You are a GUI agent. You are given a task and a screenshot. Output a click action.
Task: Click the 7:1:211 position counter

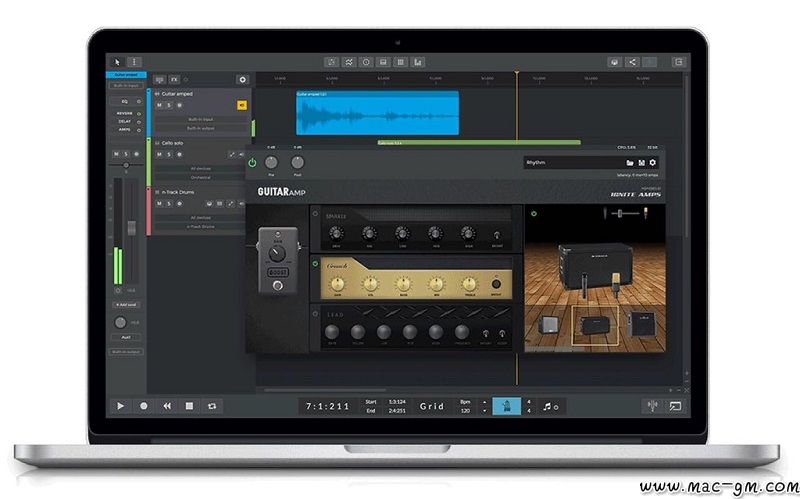[328, 407]
